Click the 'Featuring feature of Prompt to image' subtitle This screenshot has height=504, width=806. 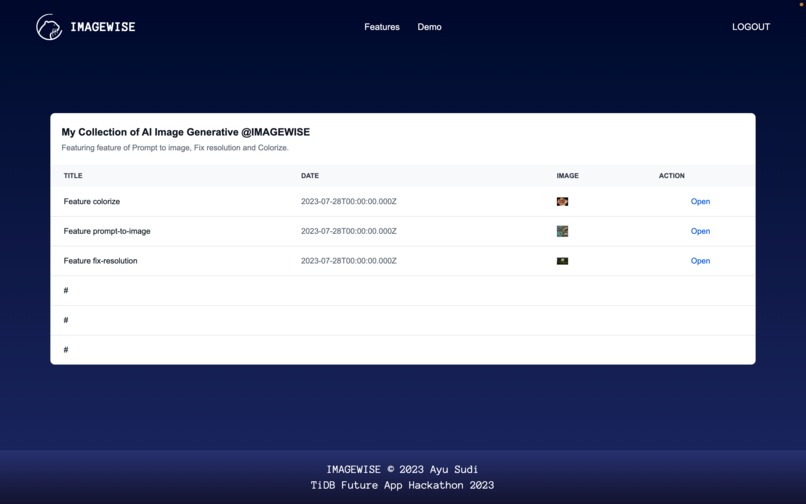pos(175,148)
